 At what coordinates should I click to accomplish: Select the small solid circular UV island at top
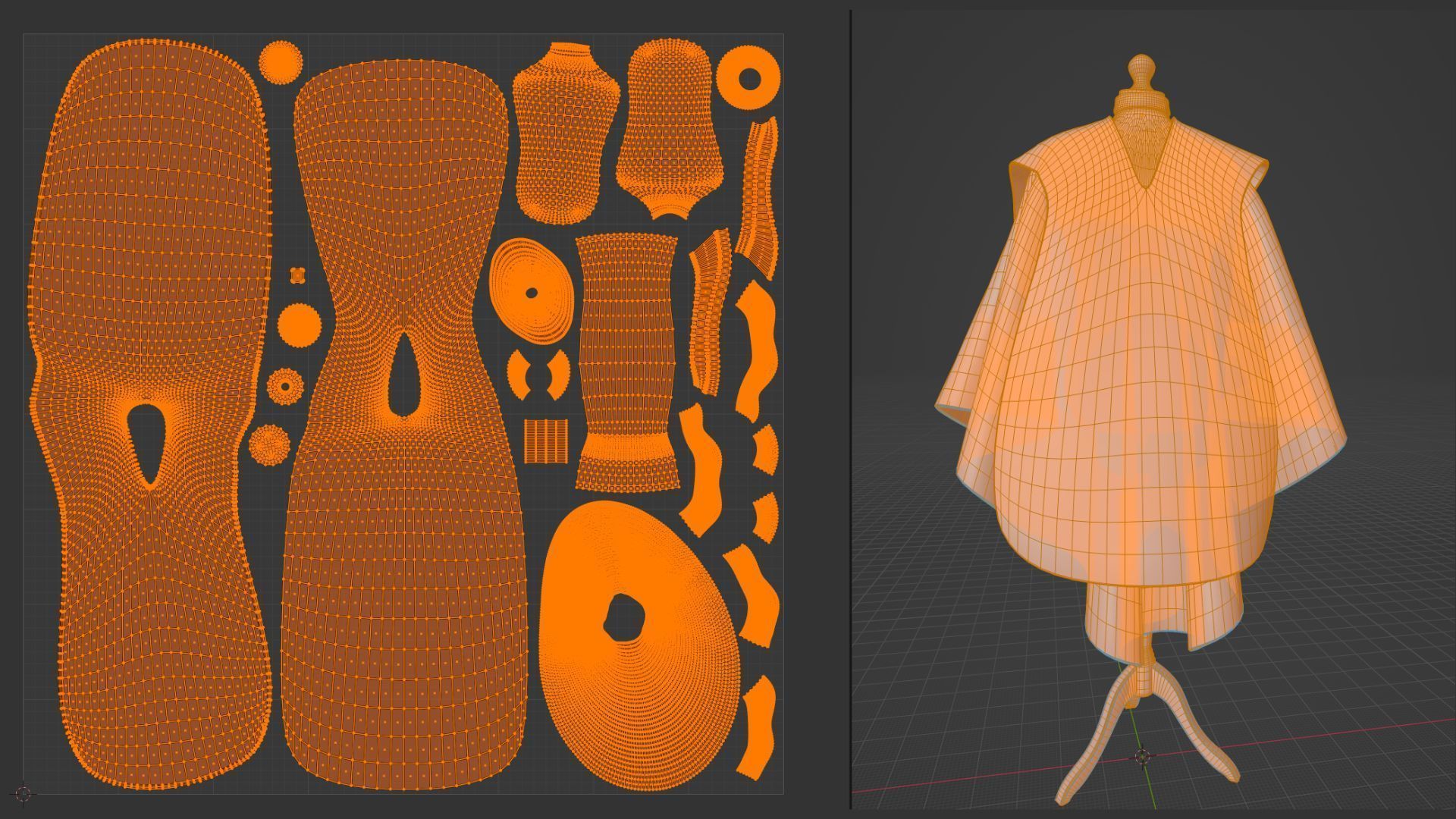tap(281, 62)
